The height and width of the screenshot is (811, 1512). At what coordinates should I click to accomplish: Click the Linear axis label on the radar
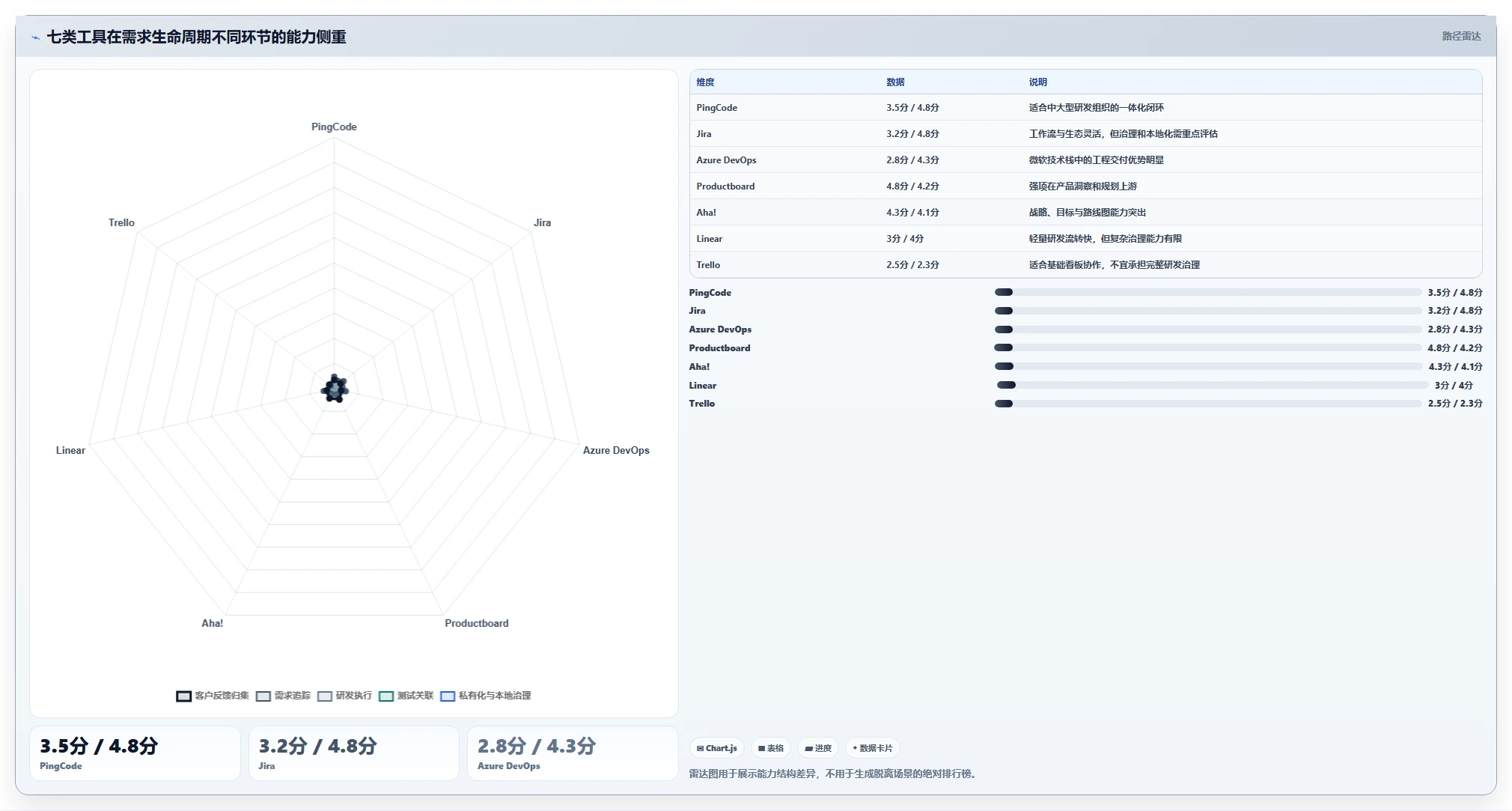point(70,451)
